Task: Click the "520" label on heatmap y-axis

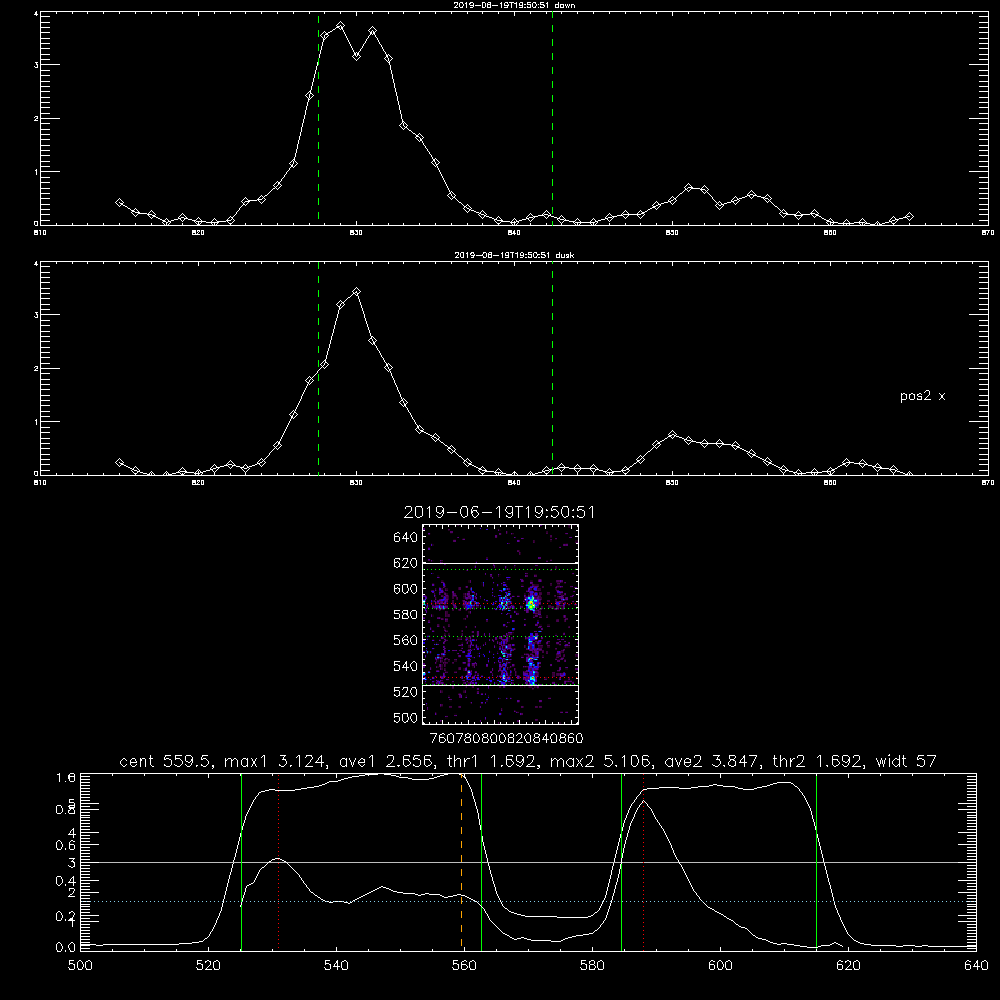Action: tap(405, 692)
